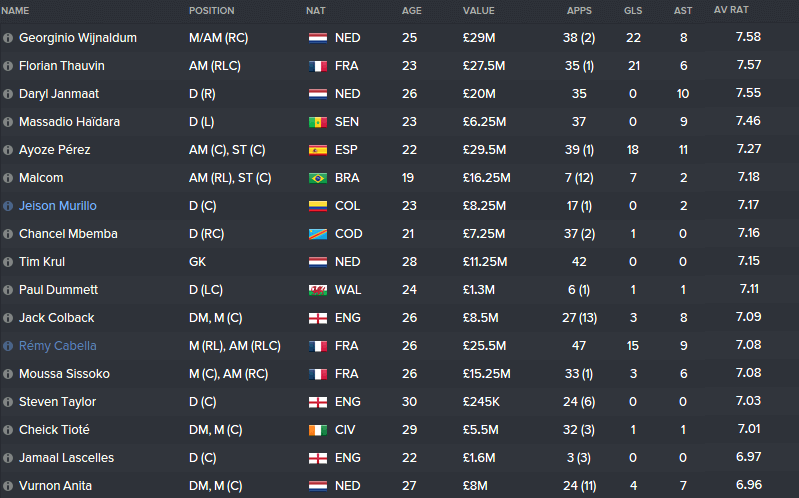Select the Chancel Mbemba row
Image resolution: width=799 pixels, height=498 pixels.
(400, 234)
